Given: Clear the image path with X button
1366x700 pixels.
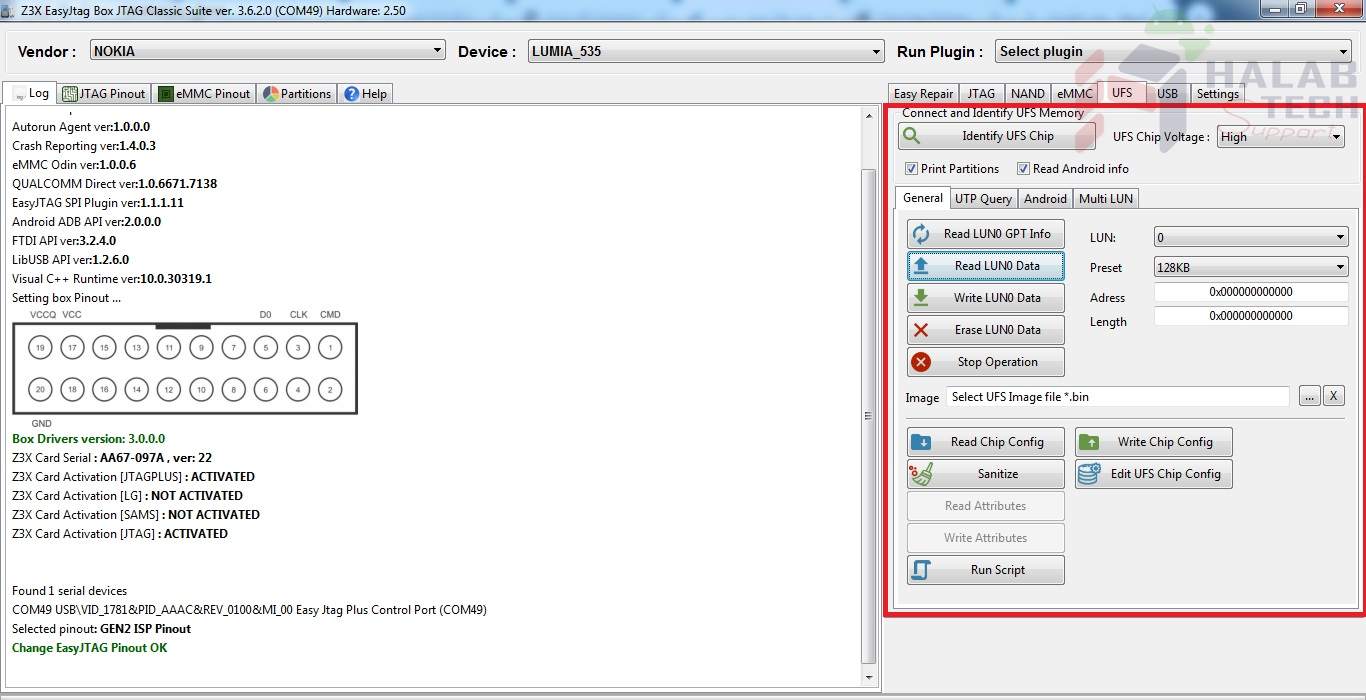Looking at the screenshot, I should coord(1333,397).
